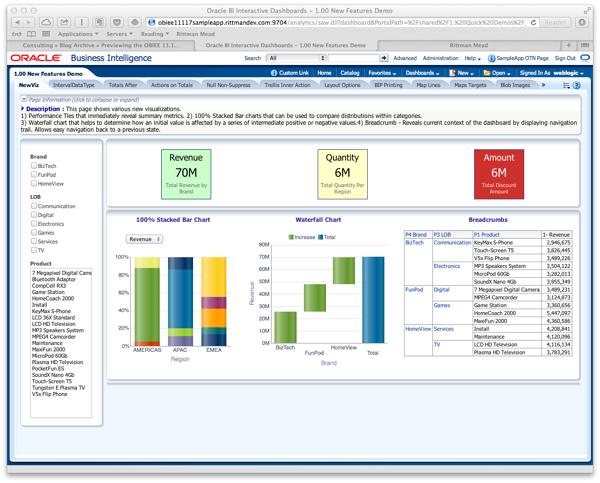Viewport: 600px width, 483px height.
Task: Click the browser forward arrow button
Action: point(29,23)
